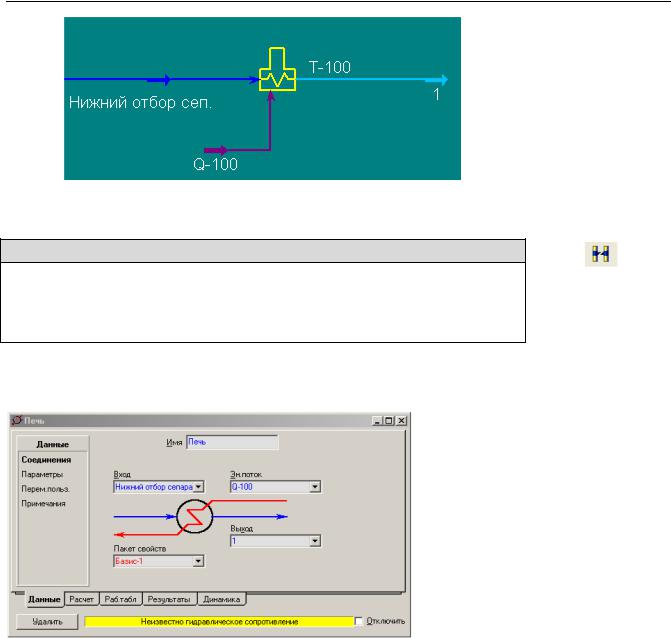Switch to the Расчет tab
The width and height of the screenshot is (671, 638).
(81, 599)
